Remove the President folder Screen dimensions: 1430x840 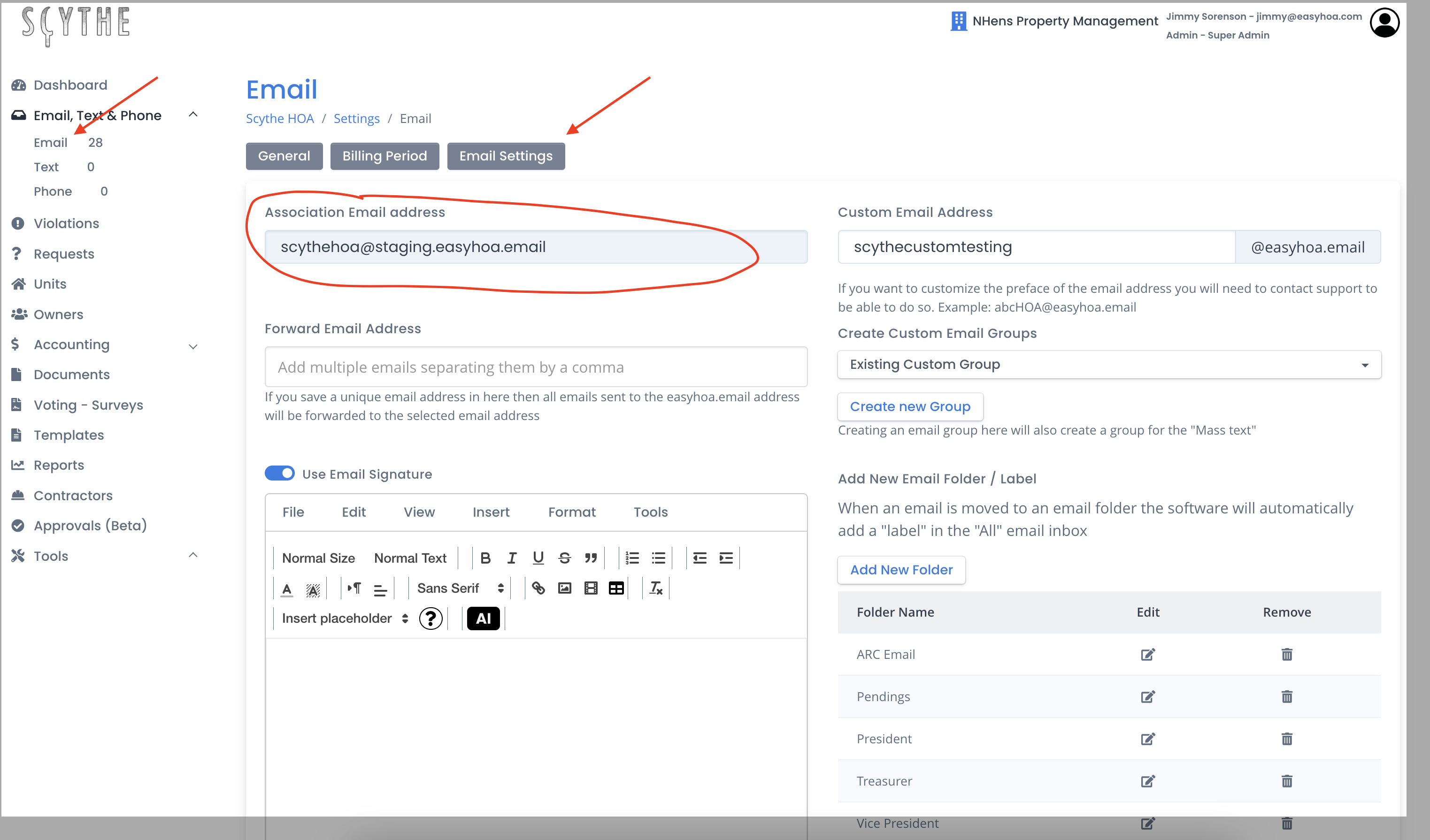(x=1286, y=739)
